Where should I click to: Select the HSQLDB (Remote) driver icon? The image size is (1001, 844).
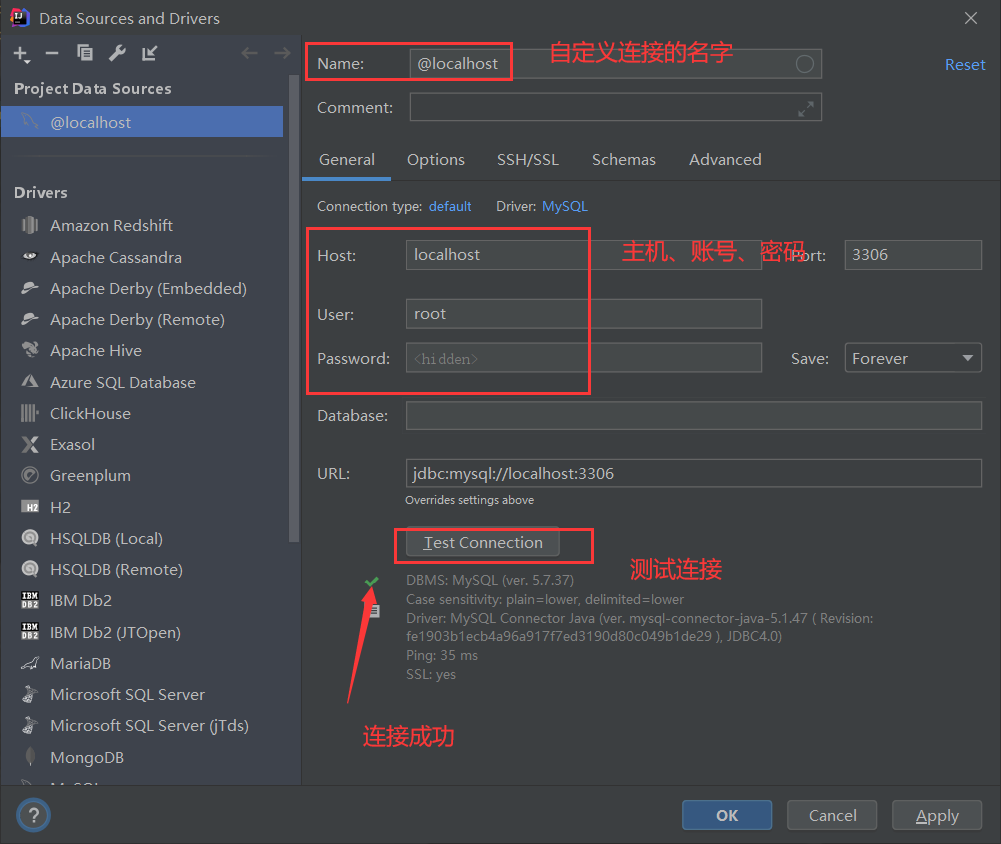(29, 569)
